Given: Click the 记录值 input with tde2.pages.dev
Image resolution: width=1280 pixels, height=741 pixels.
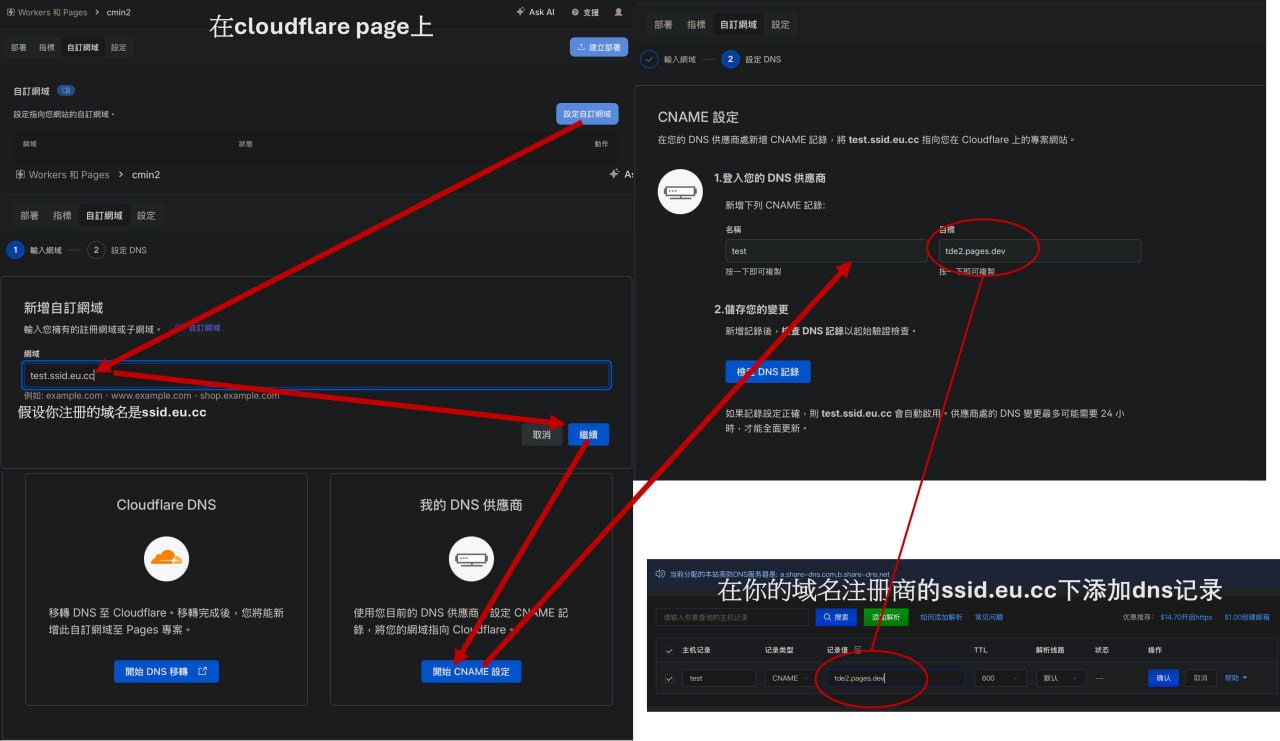Looking at the screenshot, I should pyautogui.click(x=895, y=678).
